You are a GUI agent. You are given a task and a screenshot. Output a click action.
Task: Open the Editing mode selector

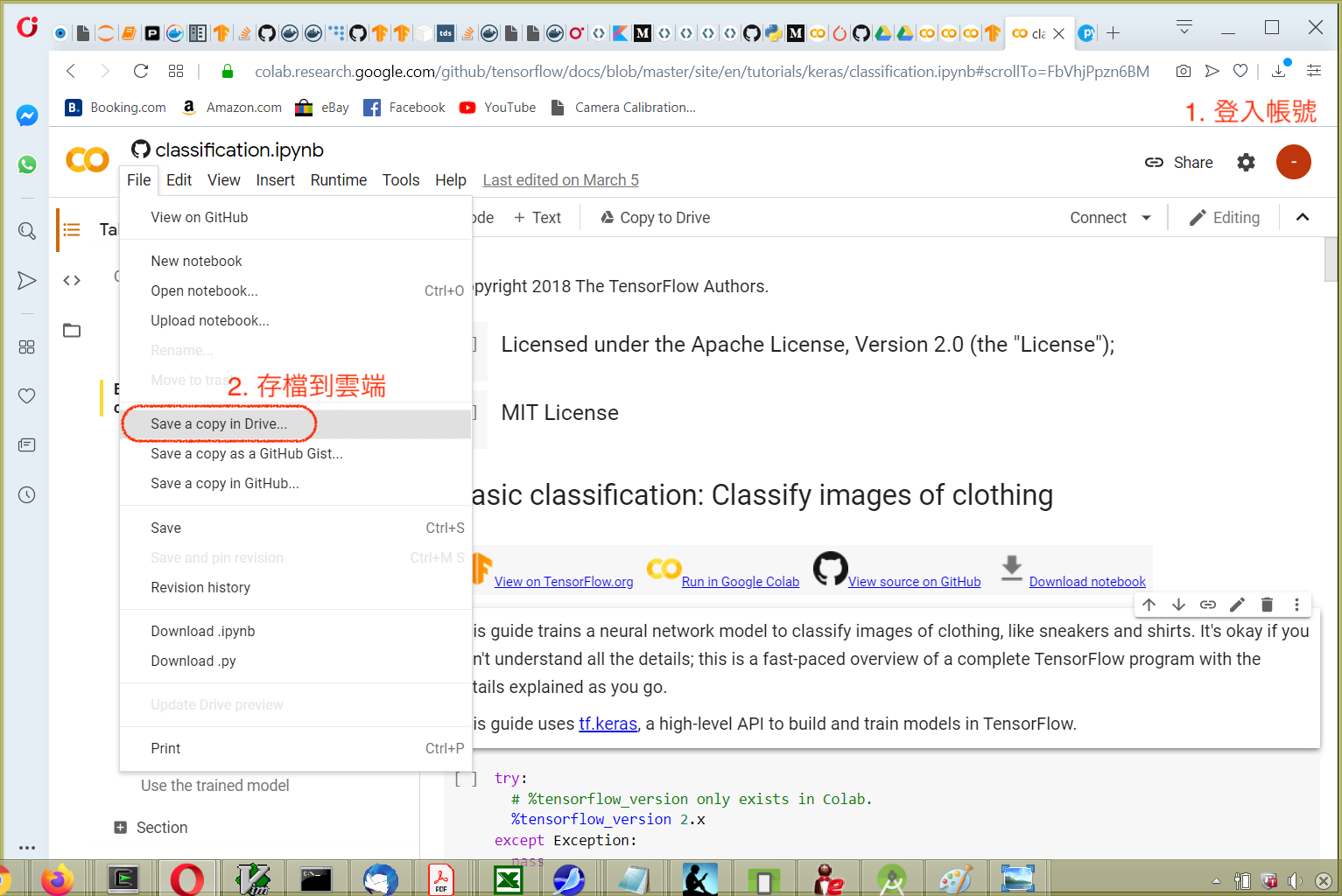[1224, 218]
